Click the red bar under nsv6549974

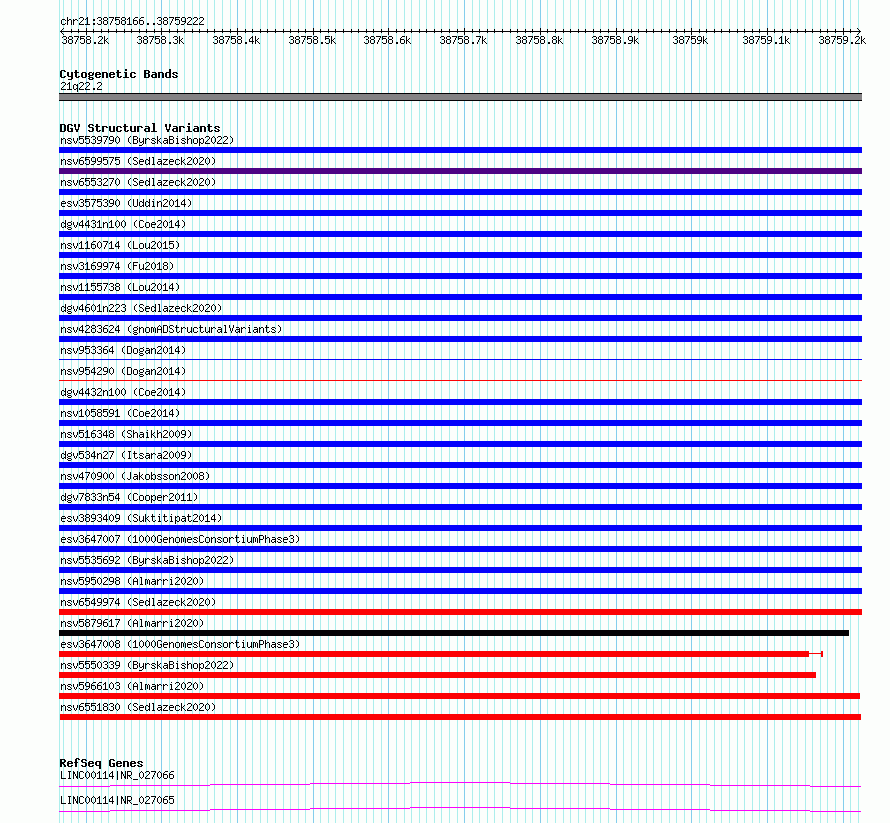pos(460,612)
